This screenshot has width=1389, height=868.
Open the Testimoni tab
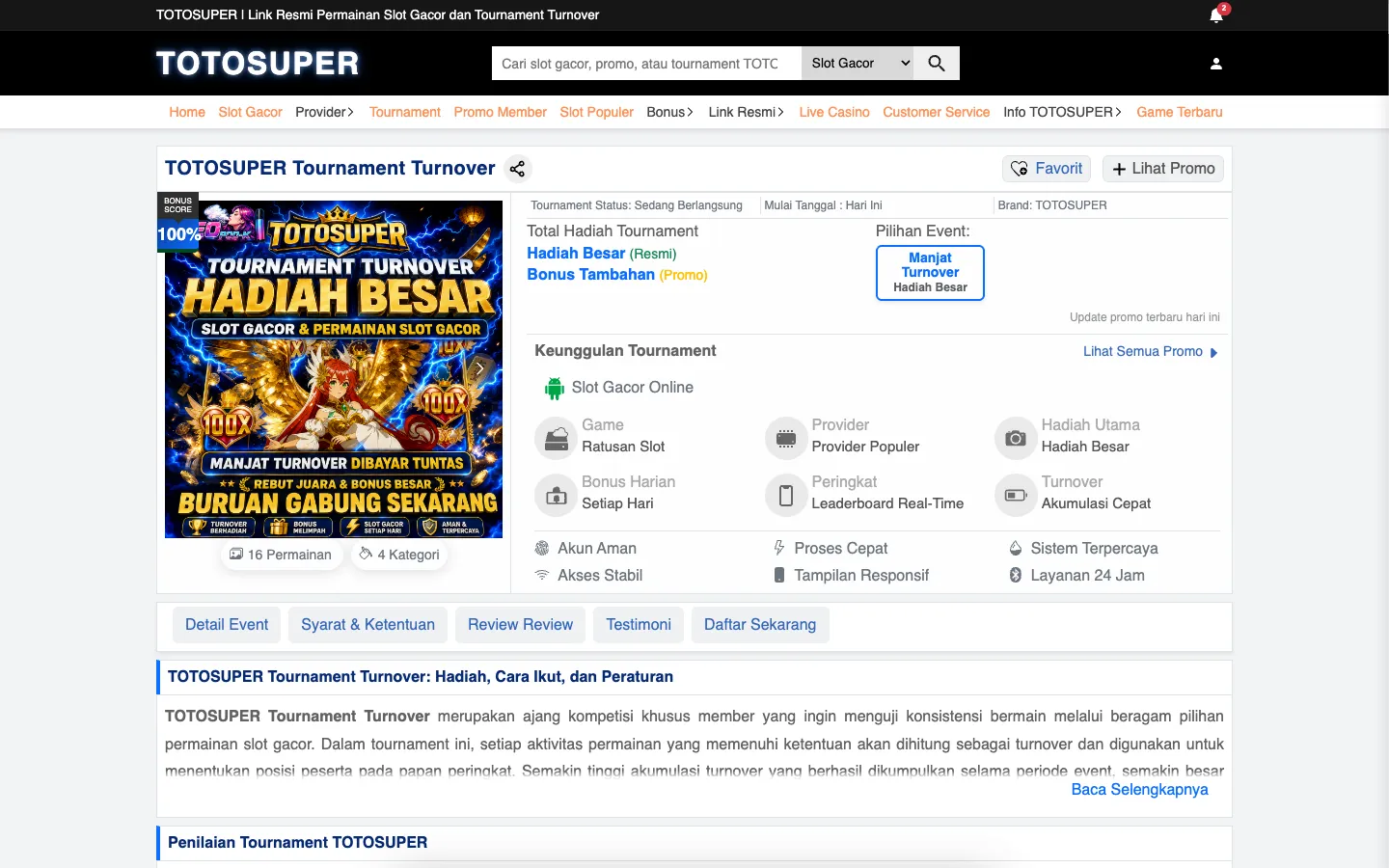[639, 625]
